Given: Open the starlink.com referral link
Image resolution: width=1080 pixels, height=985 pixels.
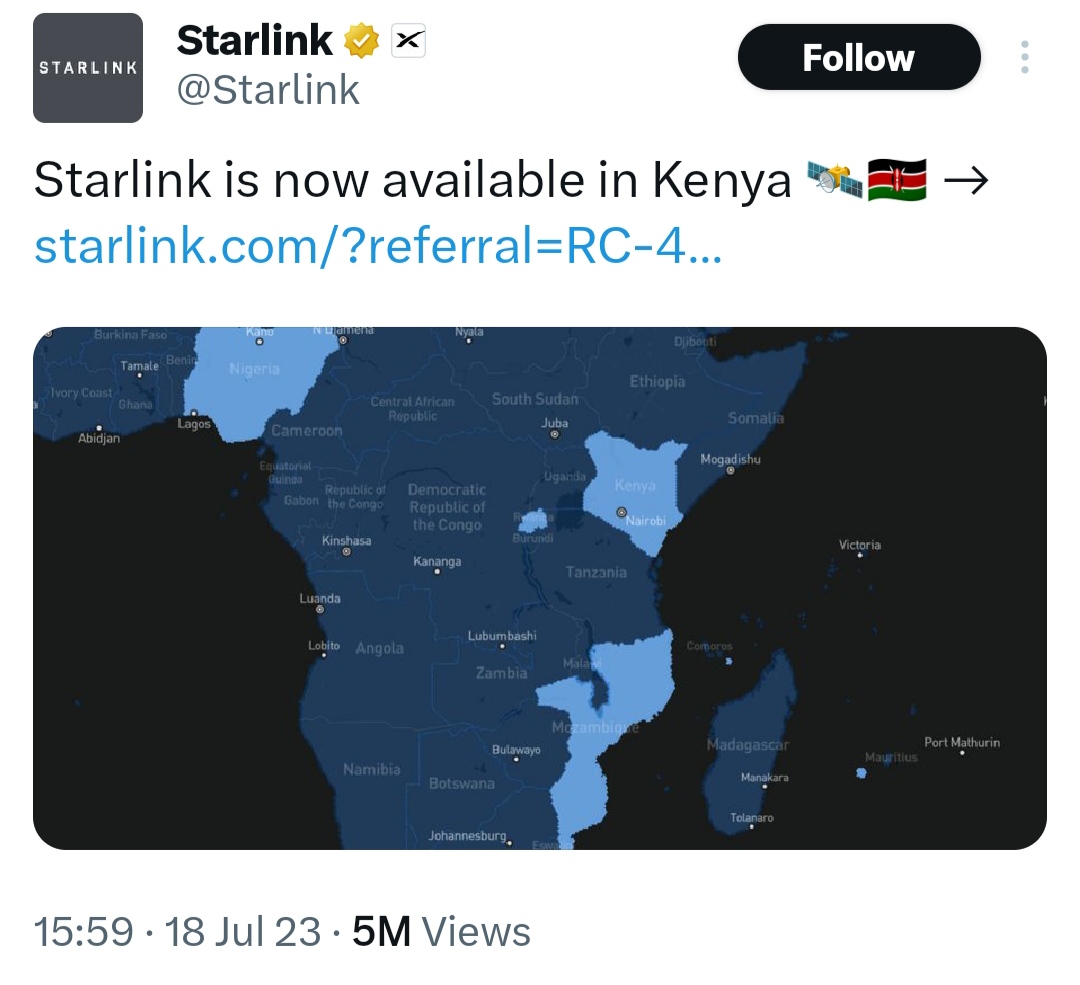Looking at the screenshot, I should coord(377,244).
